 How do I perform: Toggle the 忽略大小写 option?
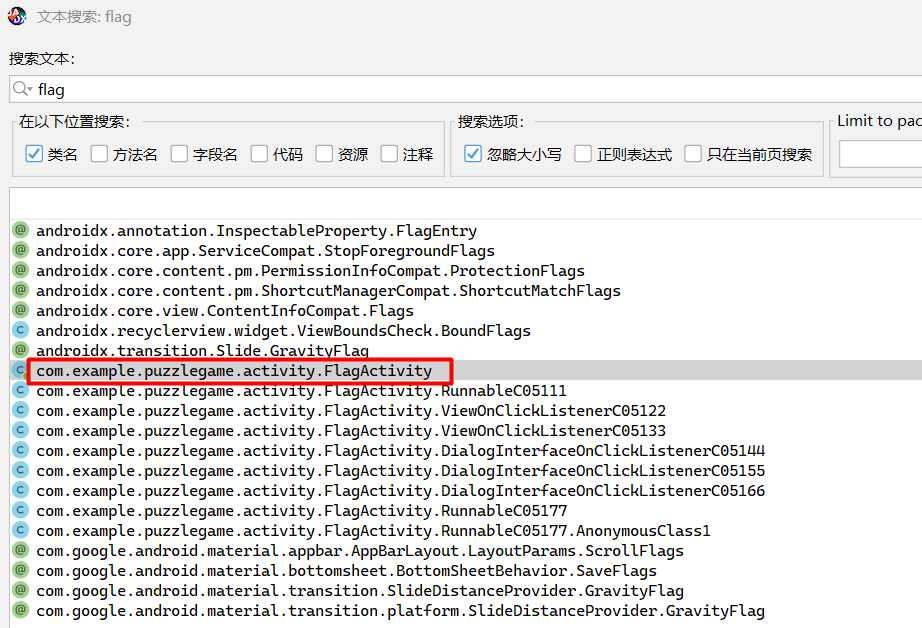point(473,154)
